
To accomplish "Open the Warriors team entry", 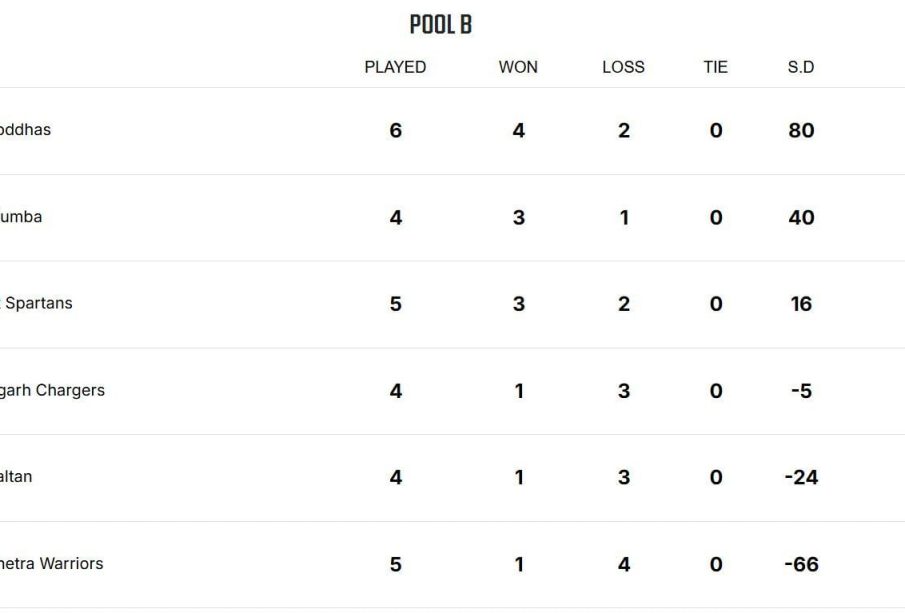I will (x=52, y=563).
